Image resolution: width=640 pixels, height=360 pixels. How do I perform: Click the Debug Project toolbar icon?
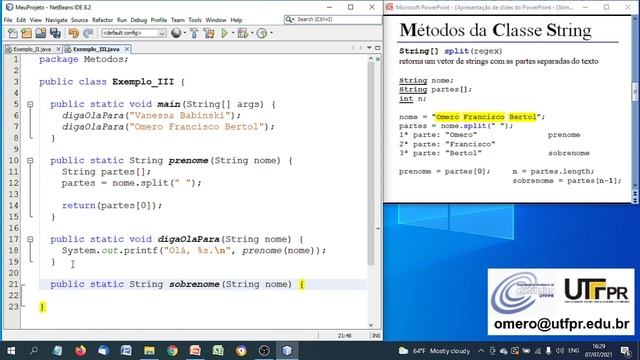[x=242, y=33]
